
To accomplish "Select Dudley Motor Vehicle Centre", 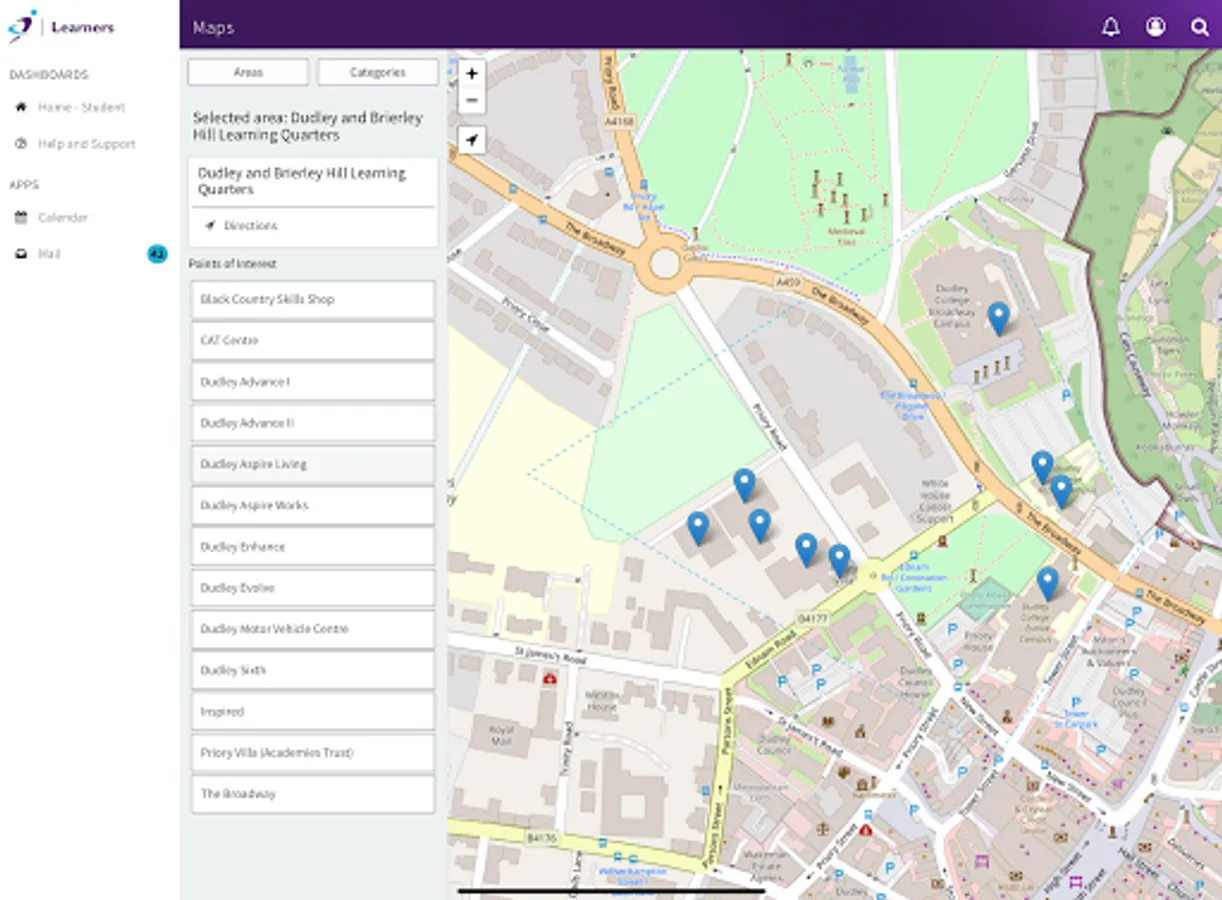I will 313,629.
